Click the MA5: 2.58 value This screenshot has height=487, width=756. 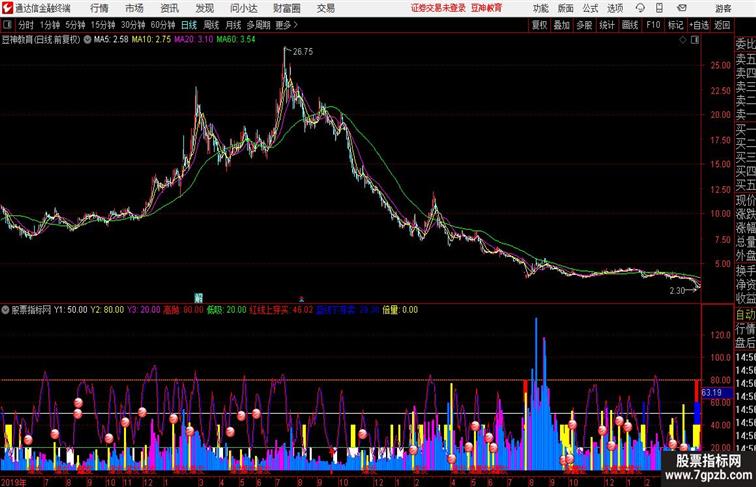pyautogui.click(x=111, y=40)
